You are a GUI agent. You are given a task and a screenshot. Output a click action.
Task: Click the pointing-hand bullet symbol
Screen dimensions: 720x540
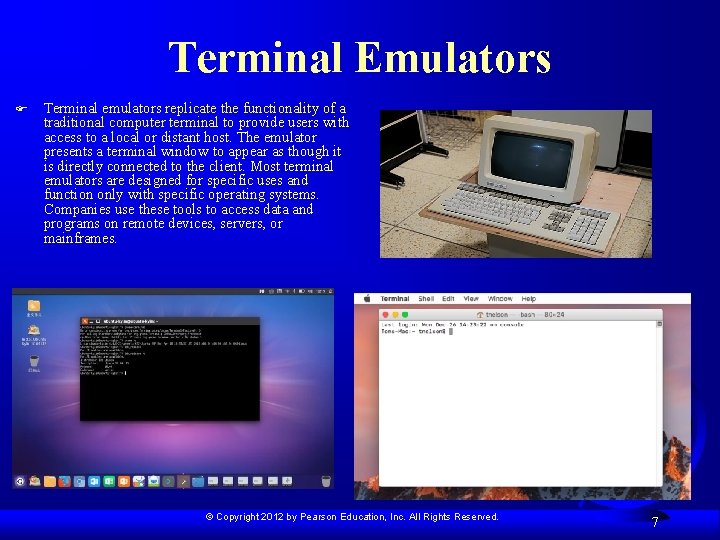coord(21,109)
